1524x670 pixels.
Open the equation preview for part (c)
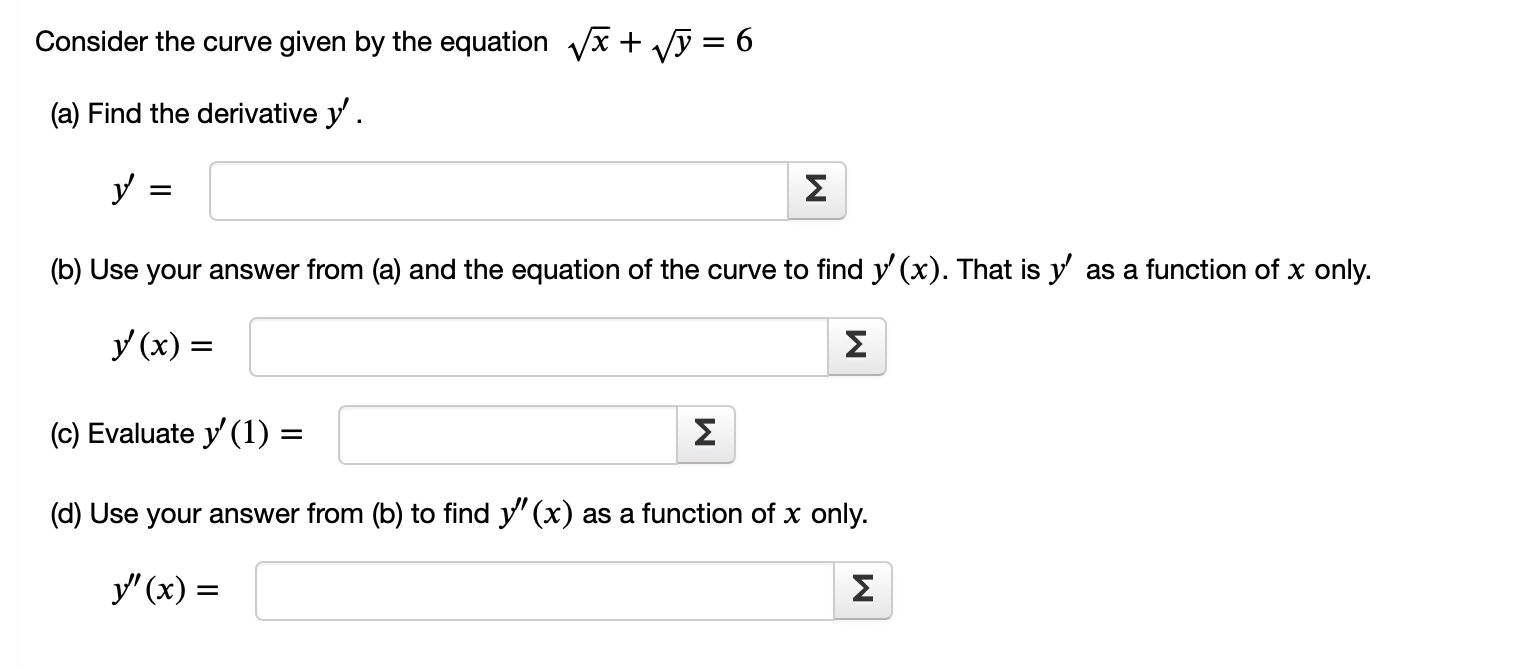pos(706,433)
